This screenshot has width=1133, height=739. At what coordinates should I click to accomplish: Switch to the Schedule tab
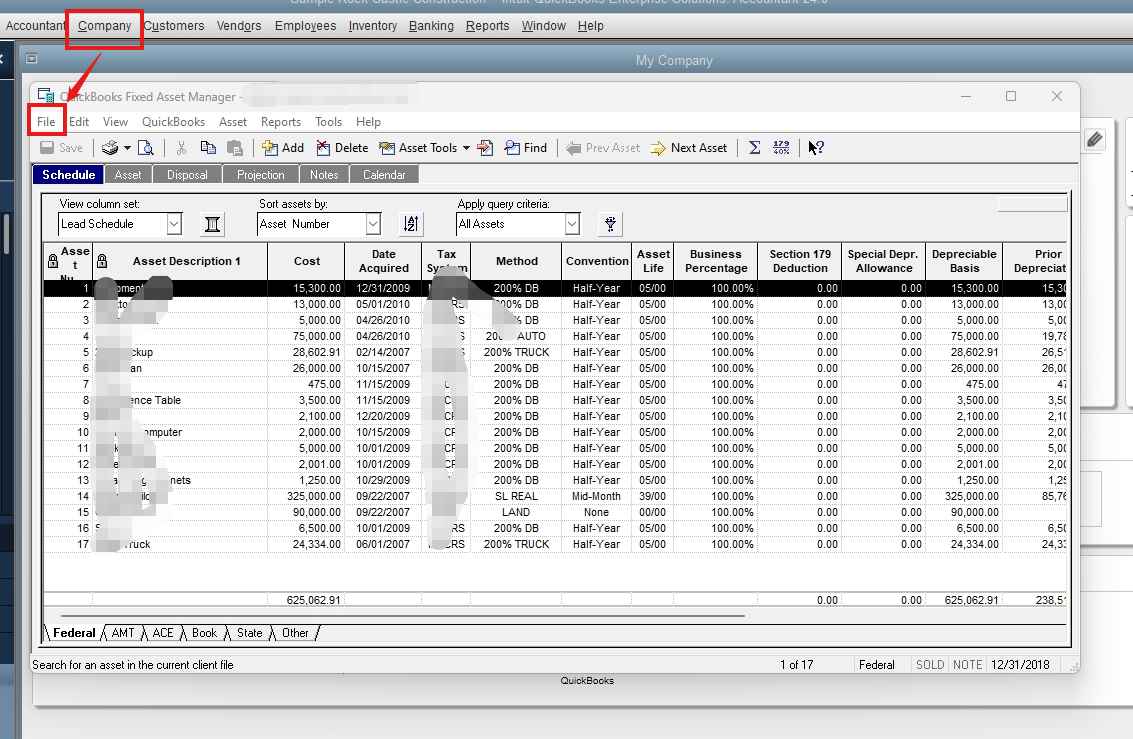69,175
